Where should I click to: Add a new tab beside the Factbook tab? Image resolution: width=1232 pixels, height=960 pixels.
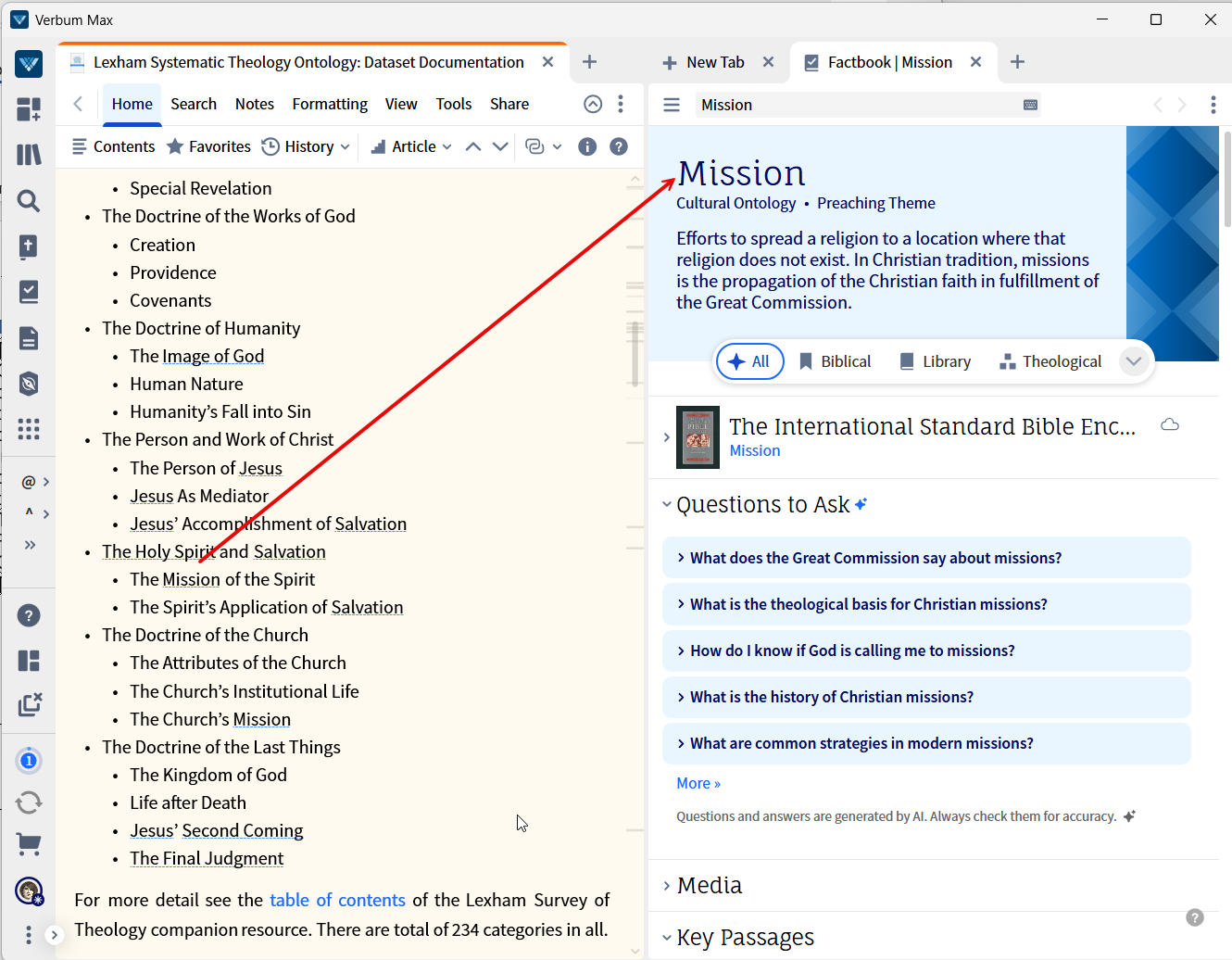1017,62
